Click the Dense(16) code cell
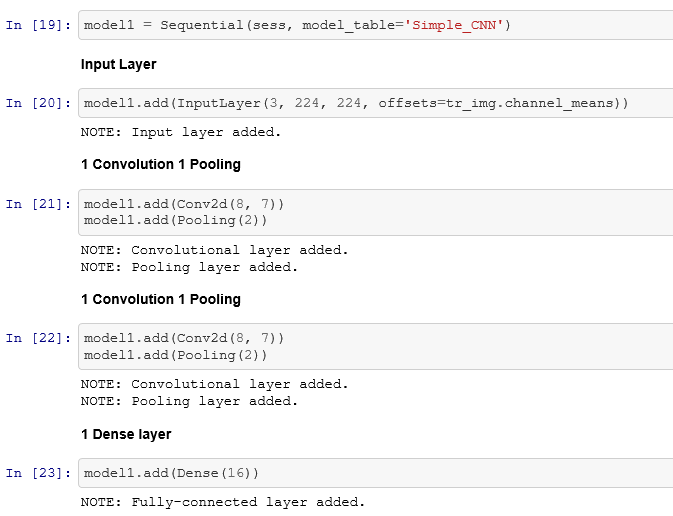The image size is (673, 516). click(376, 473)
